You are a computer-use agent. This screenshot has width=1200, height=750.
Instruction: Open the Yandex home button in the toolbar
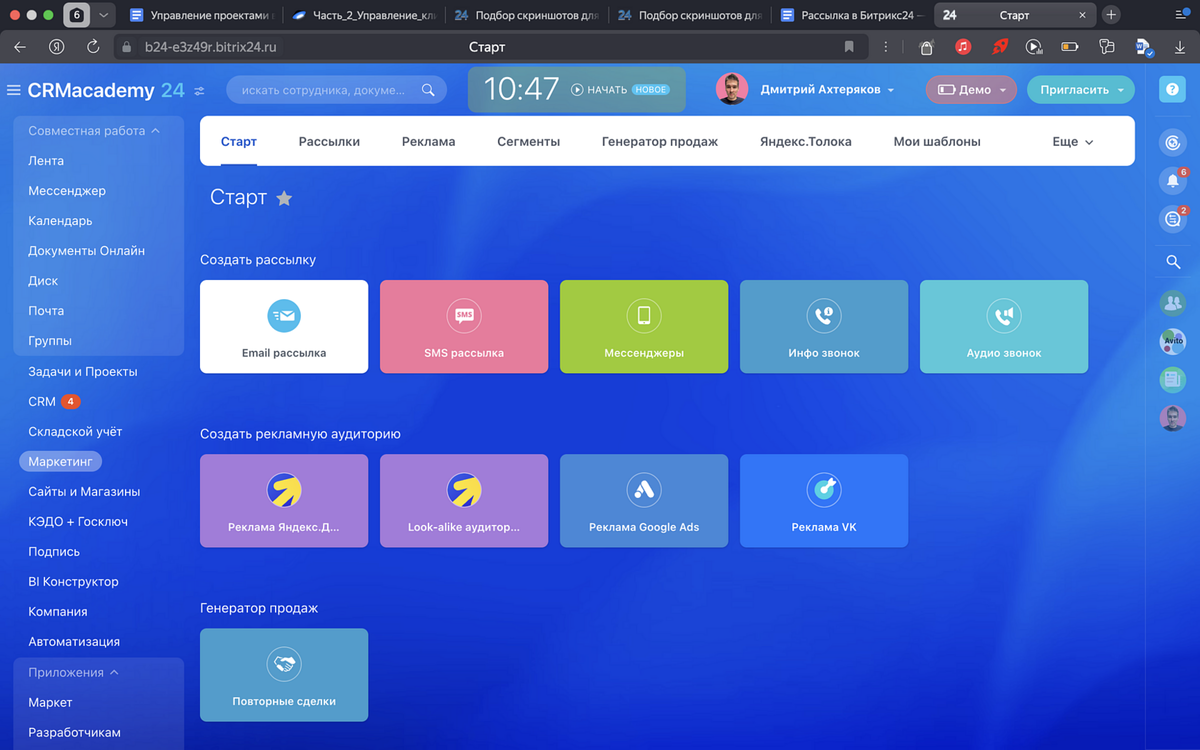coord(58,47)
